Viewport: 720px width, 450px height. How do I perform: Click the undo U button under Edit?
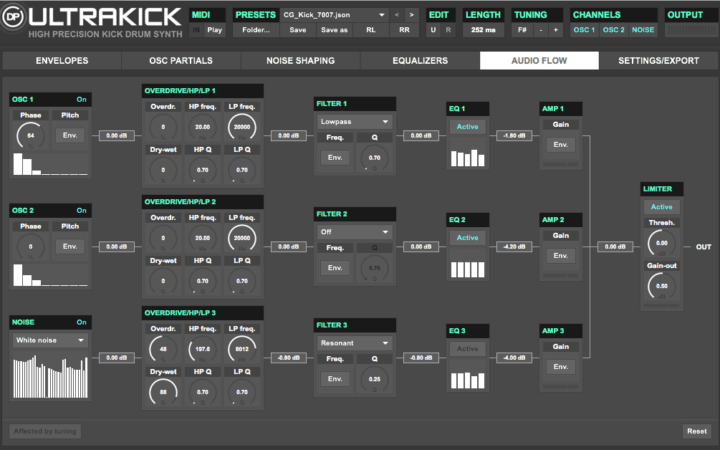coord(433,30)
